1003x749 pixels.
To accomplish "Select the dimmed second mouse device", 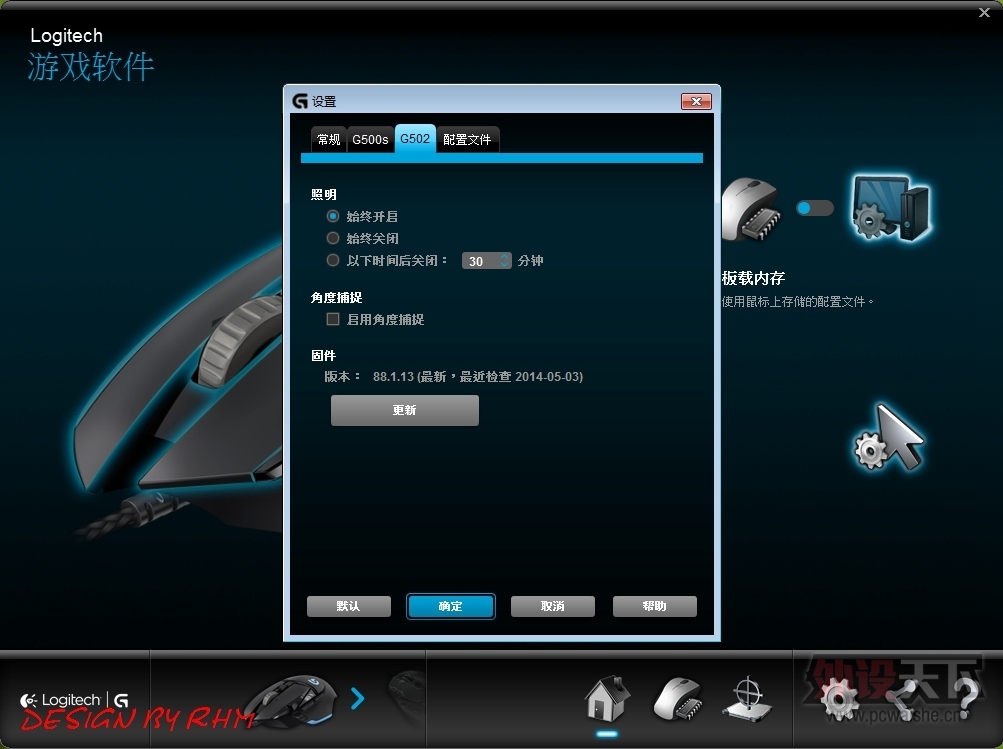I will 407,698.
